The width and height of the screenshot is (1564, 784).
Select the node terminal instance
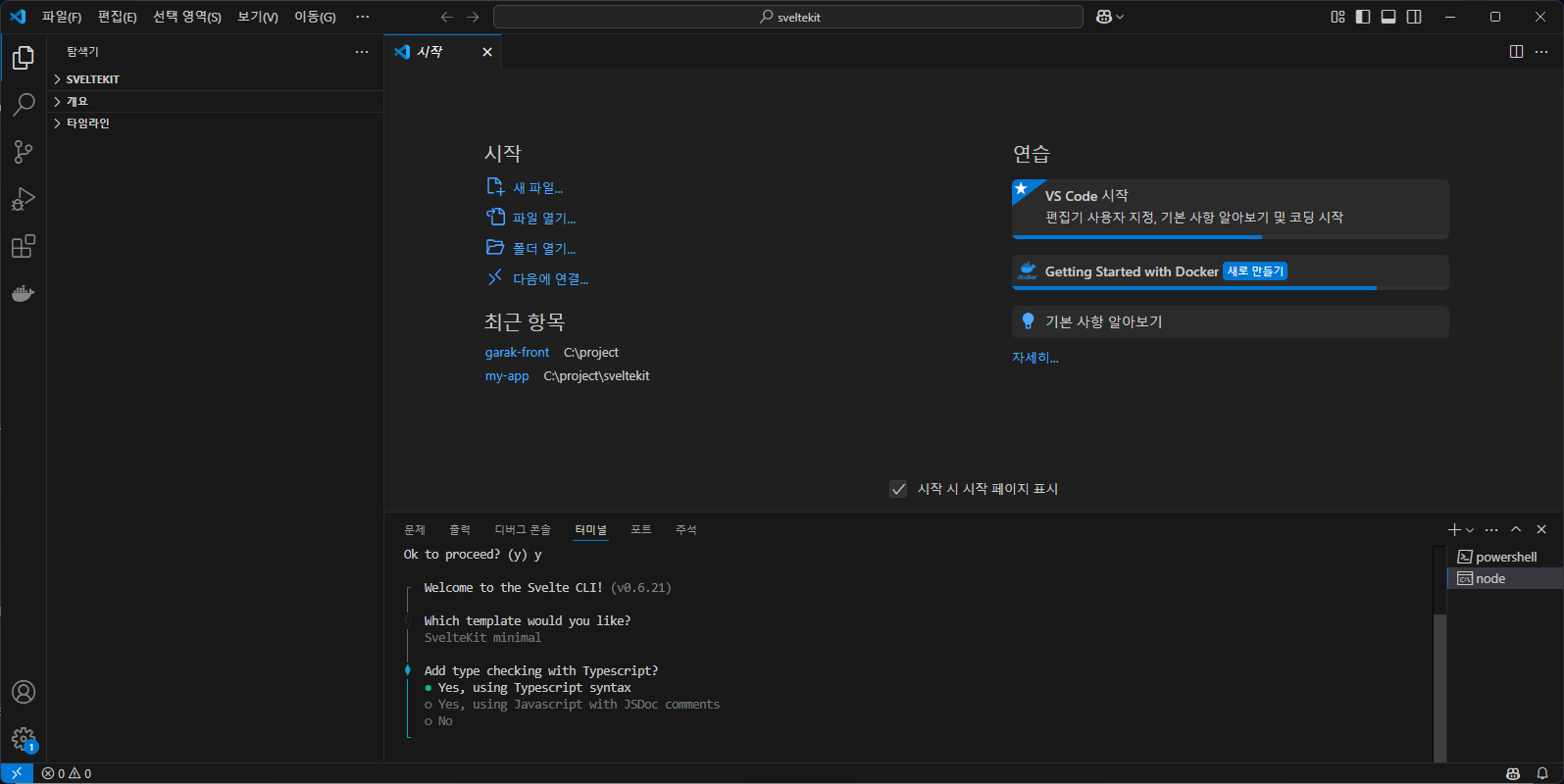click(x=1505, y=578)
